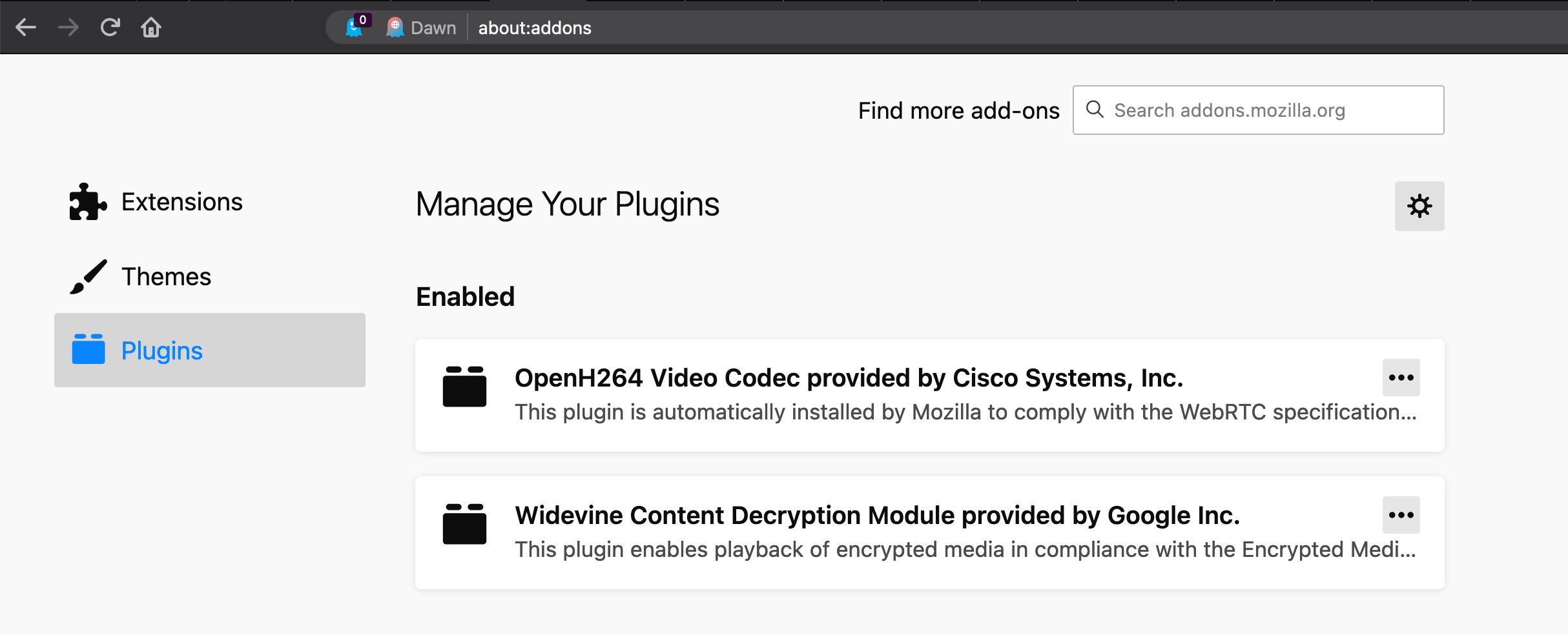Open more options for OpenH264 Video Codec

coord(1400,378)
